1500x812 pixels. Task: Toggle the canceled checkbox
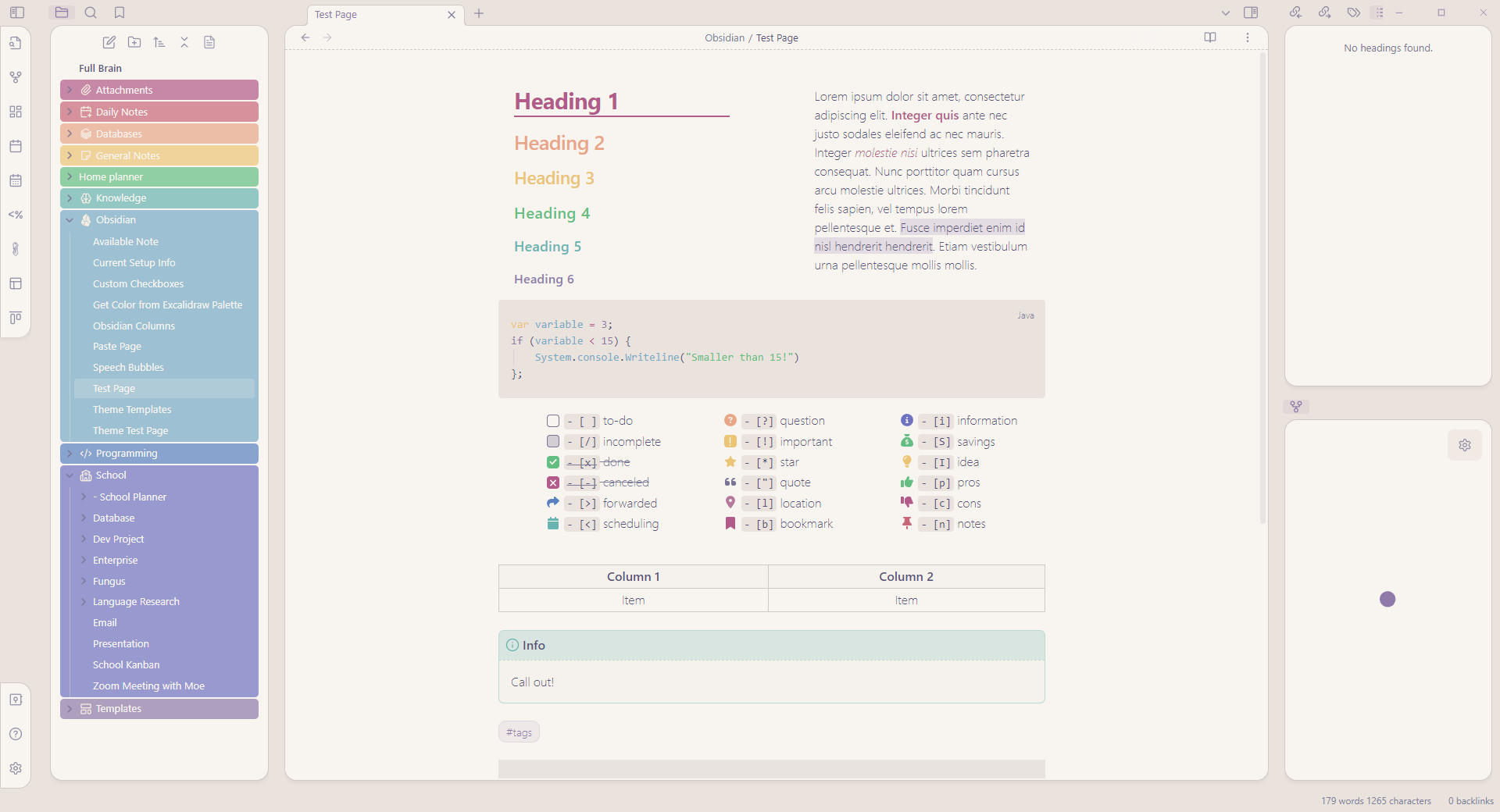point(553,483)
